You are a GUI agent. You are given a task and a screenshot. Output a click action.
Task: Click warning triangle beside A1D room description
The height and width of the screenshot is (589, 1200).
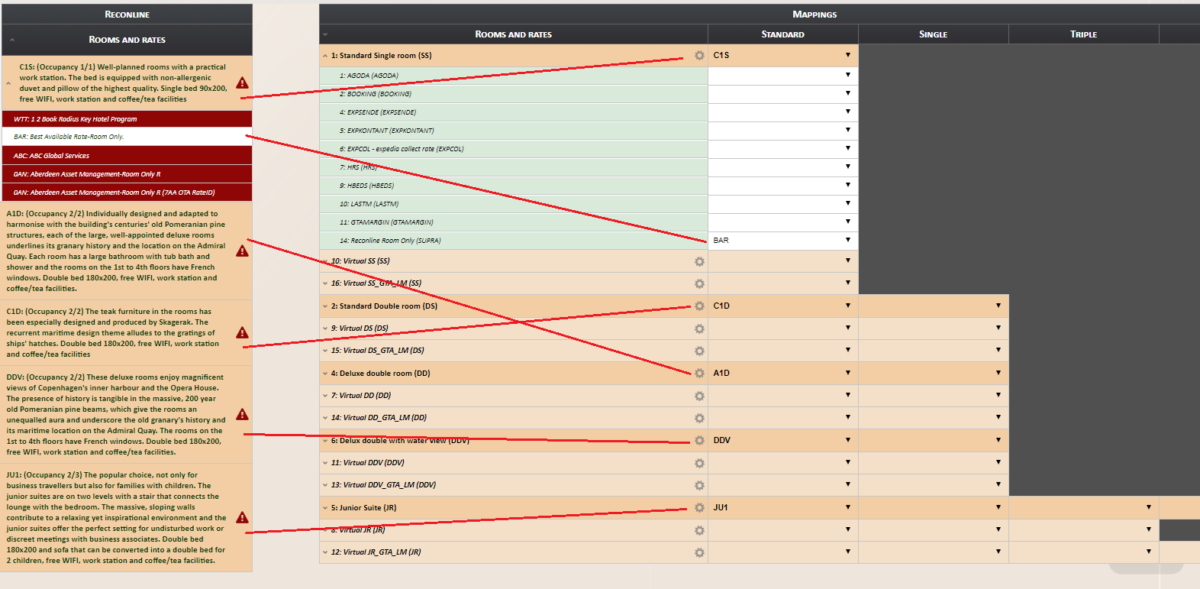(x=241, y=252)
